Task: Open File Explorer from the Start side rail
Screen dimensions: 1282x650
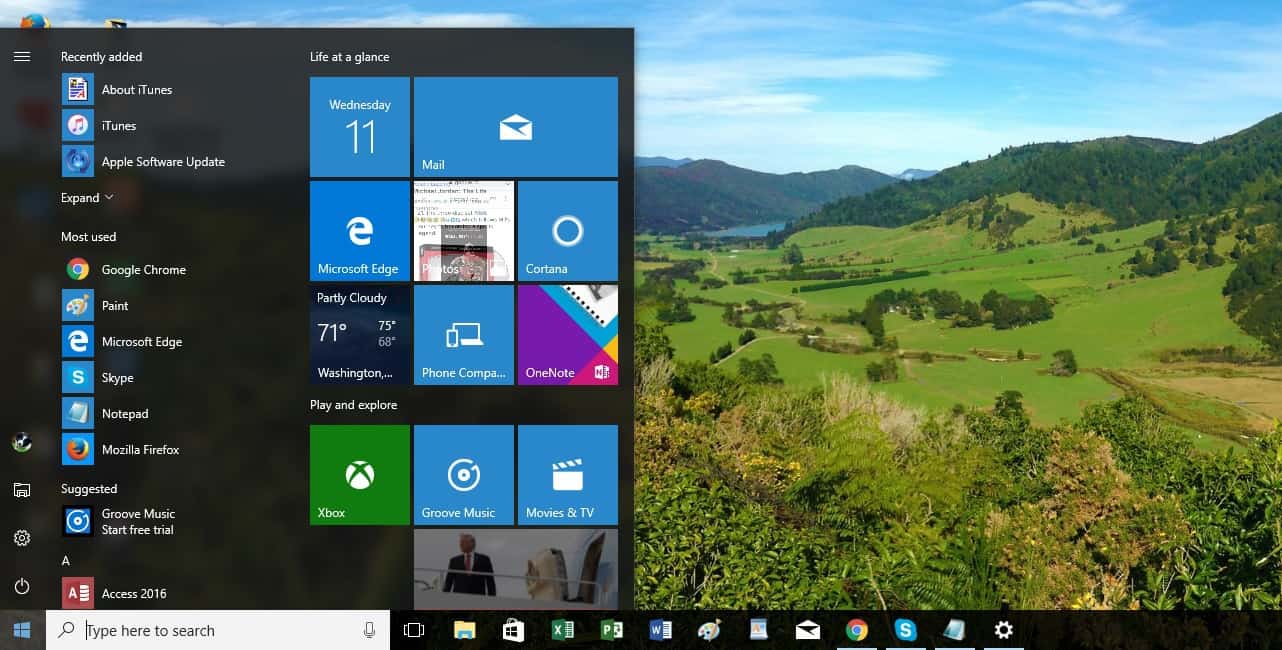Action: coord(22,490)
